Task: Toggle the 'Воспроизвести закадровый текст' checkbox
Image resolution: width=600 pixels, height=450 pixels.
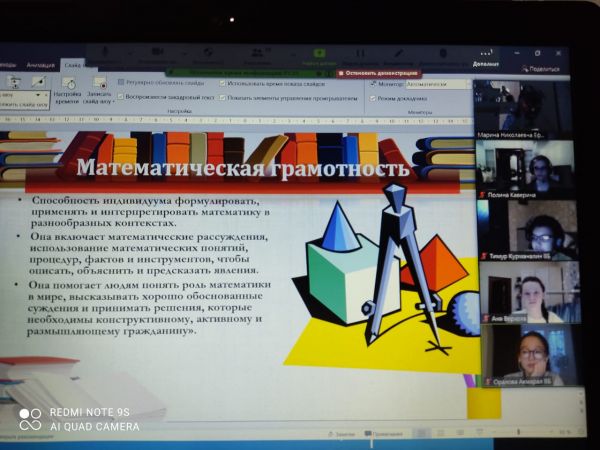Action: click(121, 97)
